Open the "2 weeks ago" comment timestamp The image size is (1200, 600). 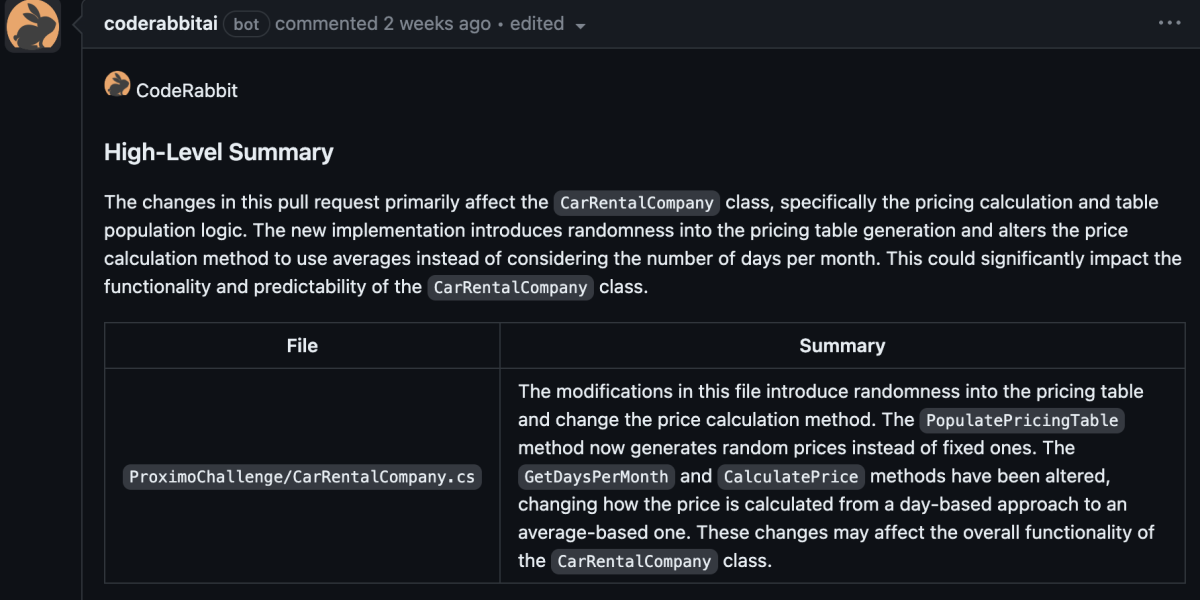[437, 23]
